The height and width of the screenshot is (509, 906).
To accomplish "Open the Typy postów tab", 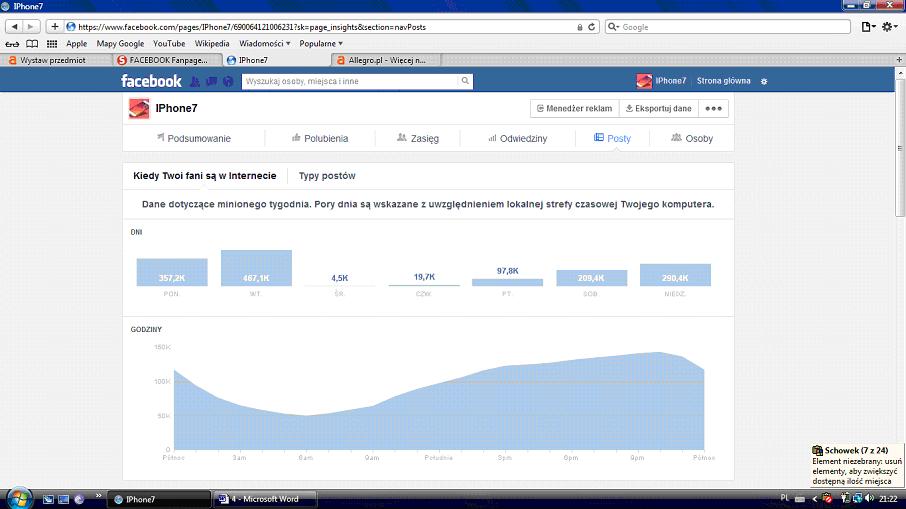I will 327,176.
